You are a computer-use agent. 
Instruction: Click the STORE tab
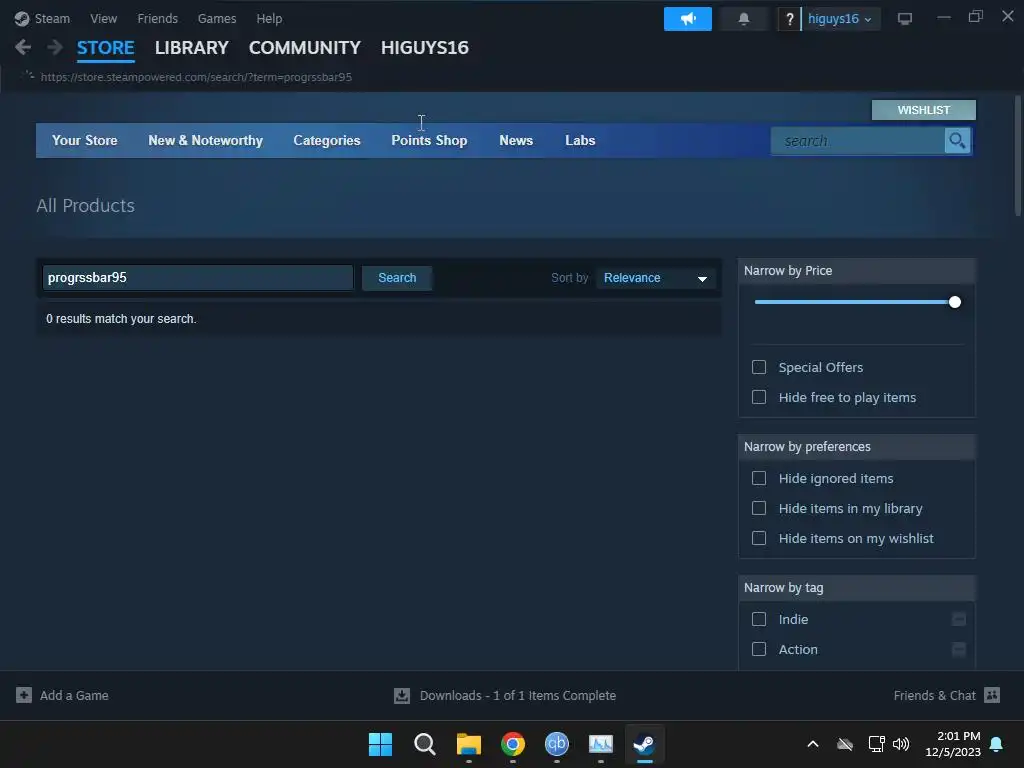pyautogui.click(x=105, y=48)
